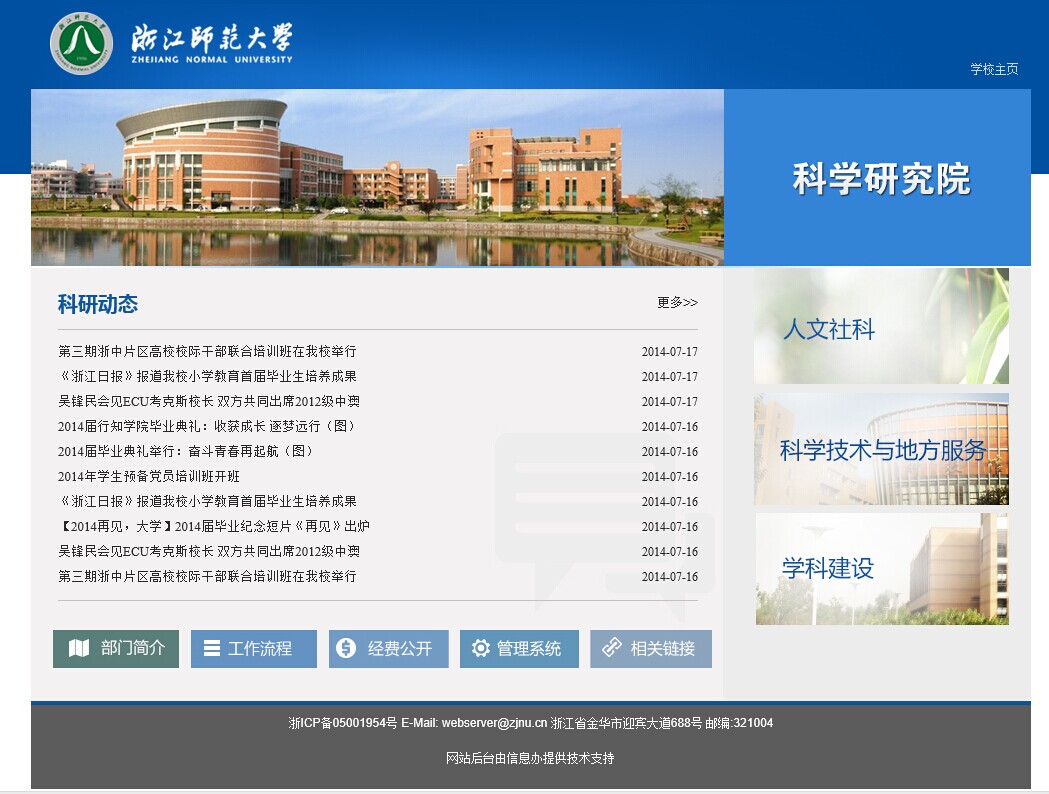This screenshot has width=1049, height=794.
Task: Click the gear icon on 管理系统
Action: tap(481, 648)
